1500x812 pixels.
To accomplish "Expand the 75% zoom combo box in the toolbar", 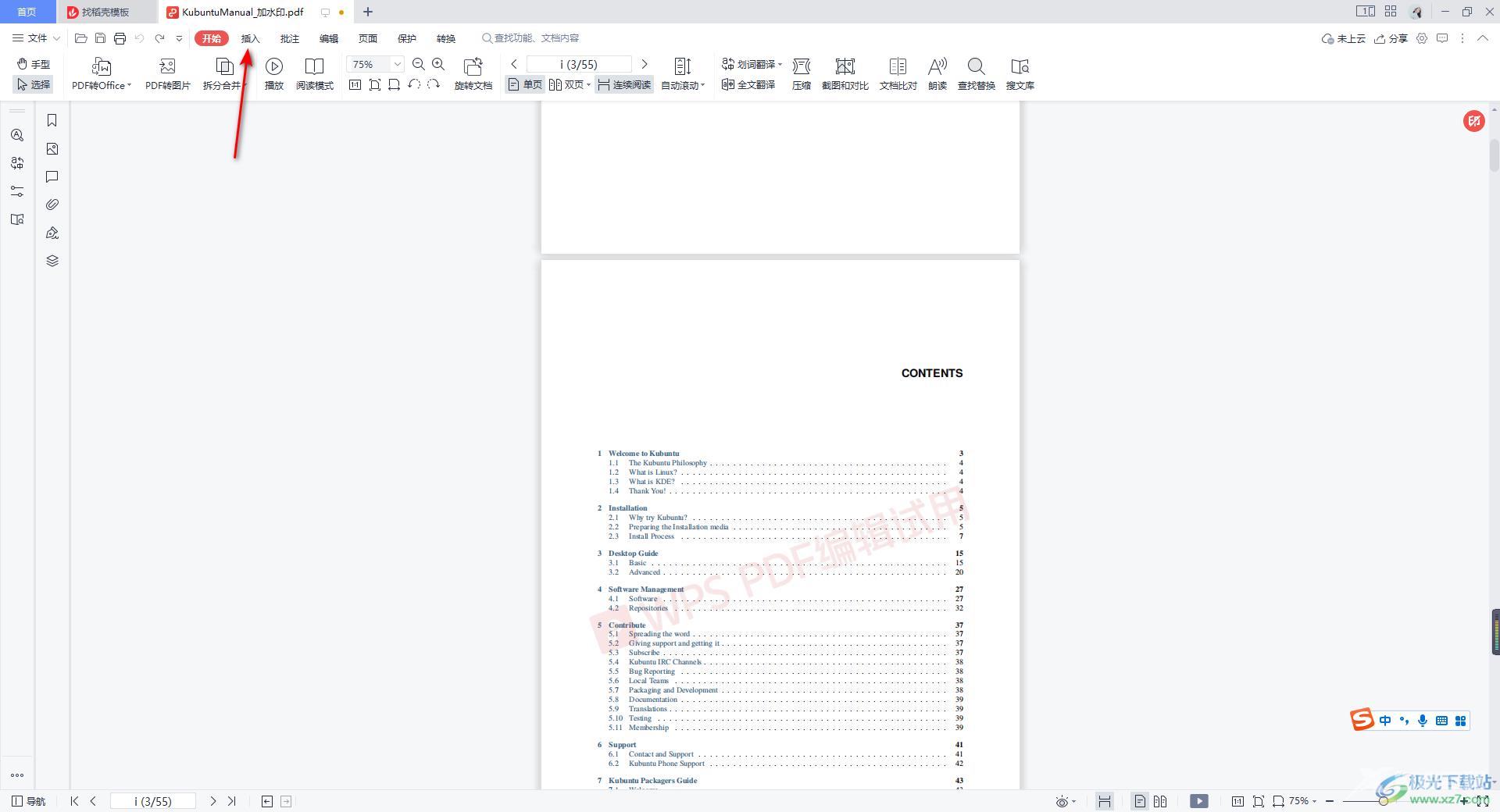I will (397, 64).
